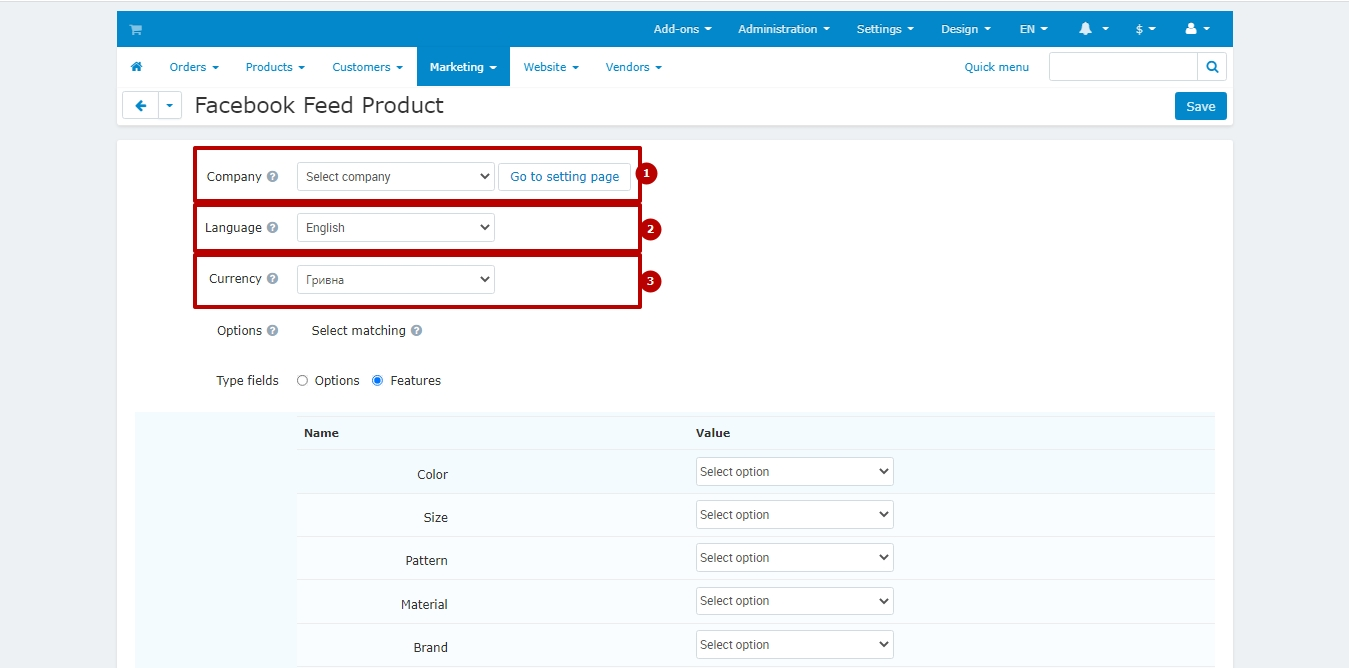This screenshot has width=1349, height=668.
Task: Click help icon next to Currency label
Action: point(272,279)
